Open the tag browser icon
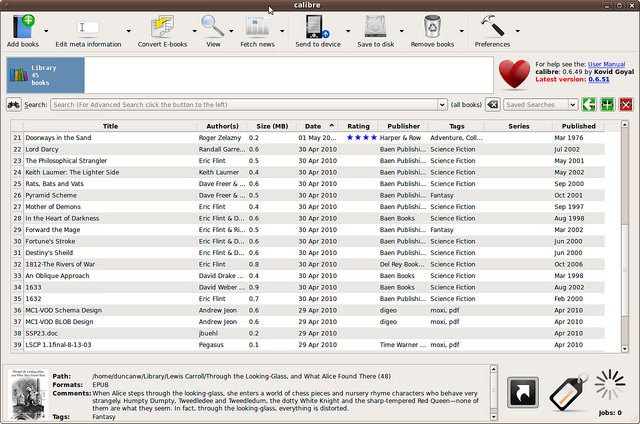 (x=568, y=392)
